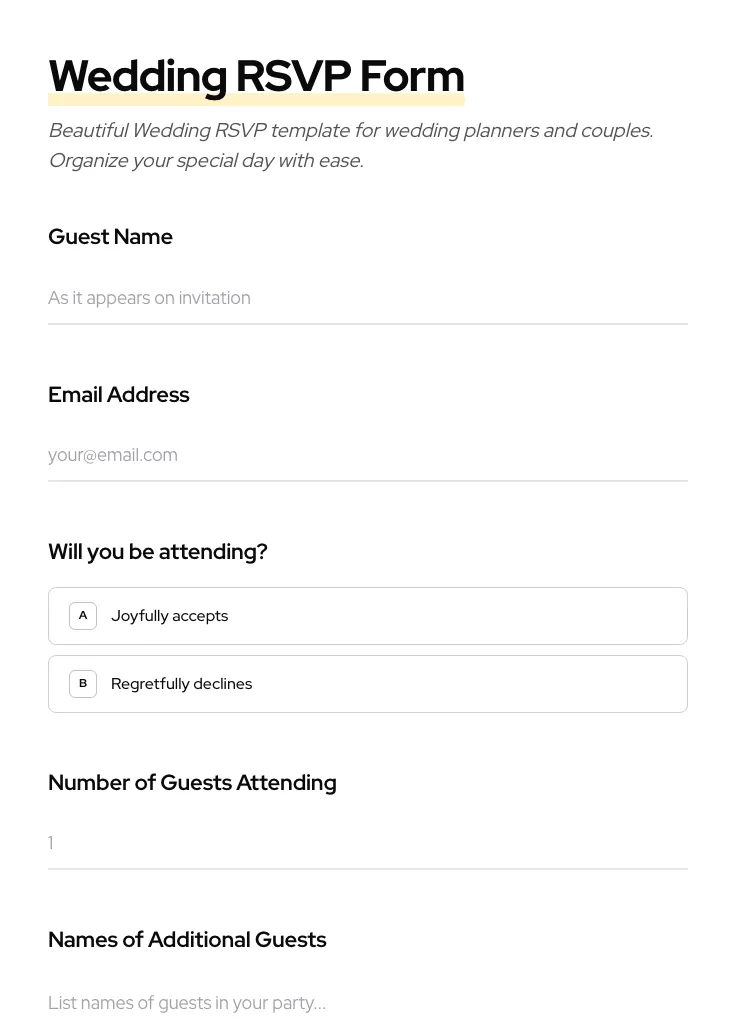Click the Email Address field label
The image size is (736, 1024).
(x=118, y=395)
